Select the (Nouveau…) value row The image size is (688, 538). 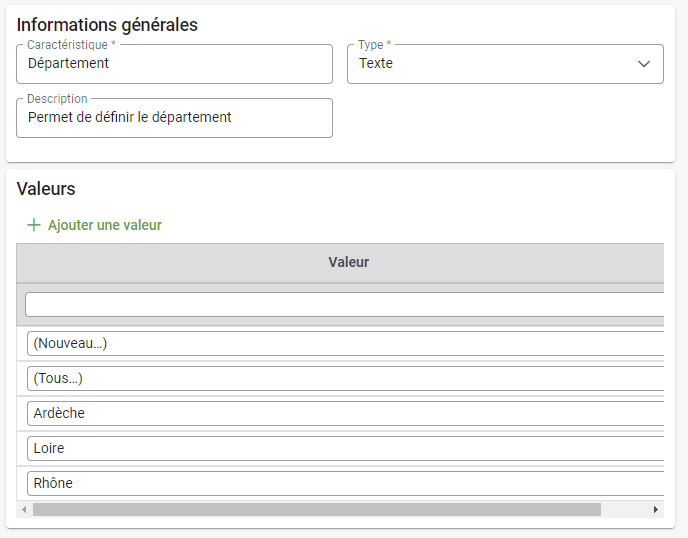(345, 343)
